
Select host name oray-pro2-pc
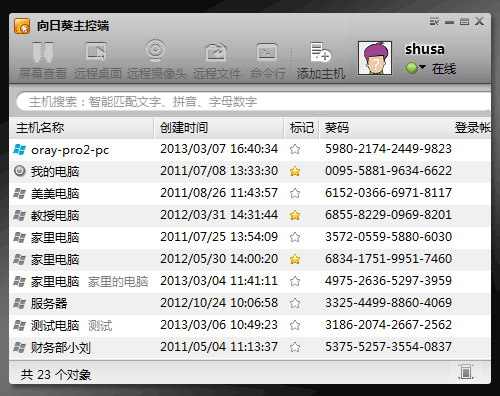(x=70, y=150)
